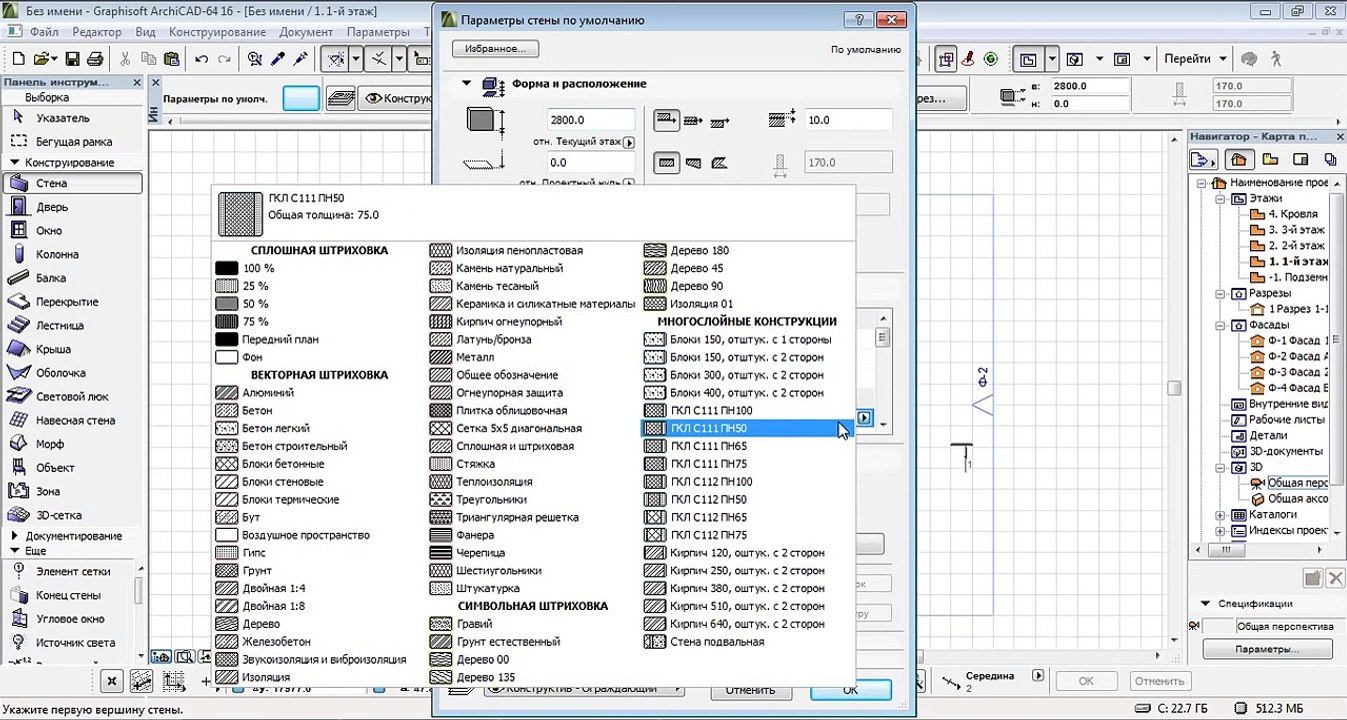Edit the 2800.0 wall height field in dialog
The image size is (1347, 720).
(590, 120)
